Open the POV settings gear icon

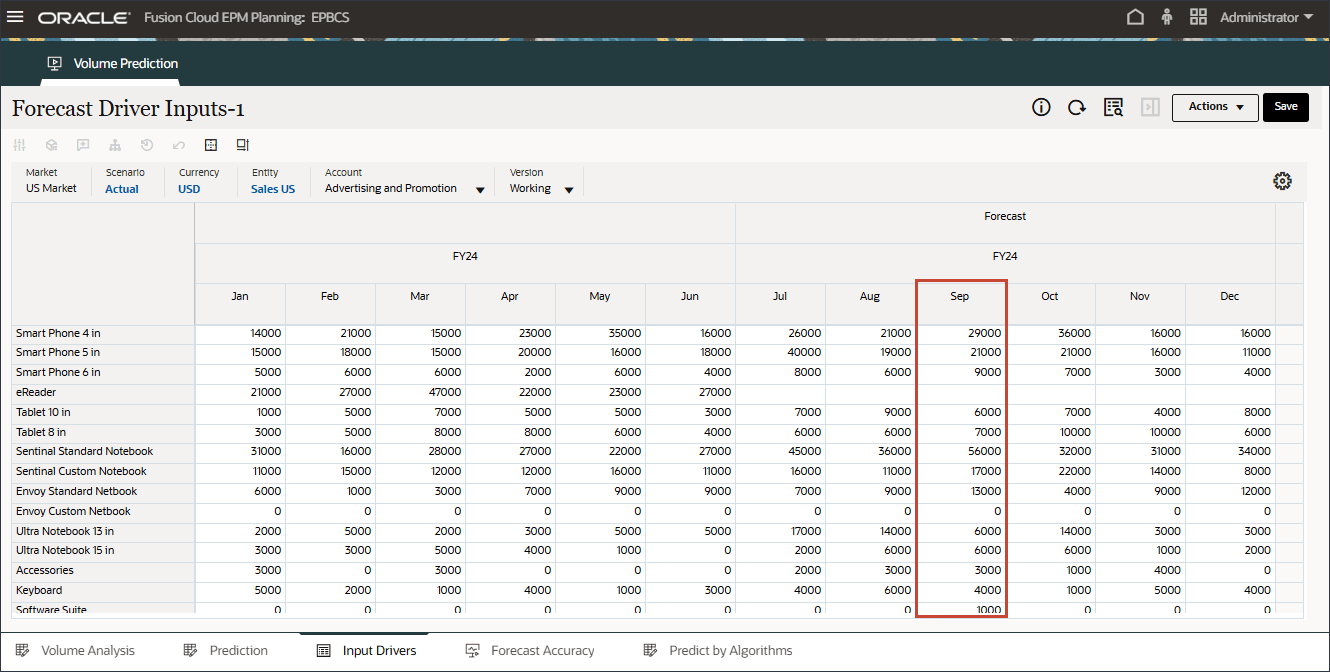(x=1282, y=181)
